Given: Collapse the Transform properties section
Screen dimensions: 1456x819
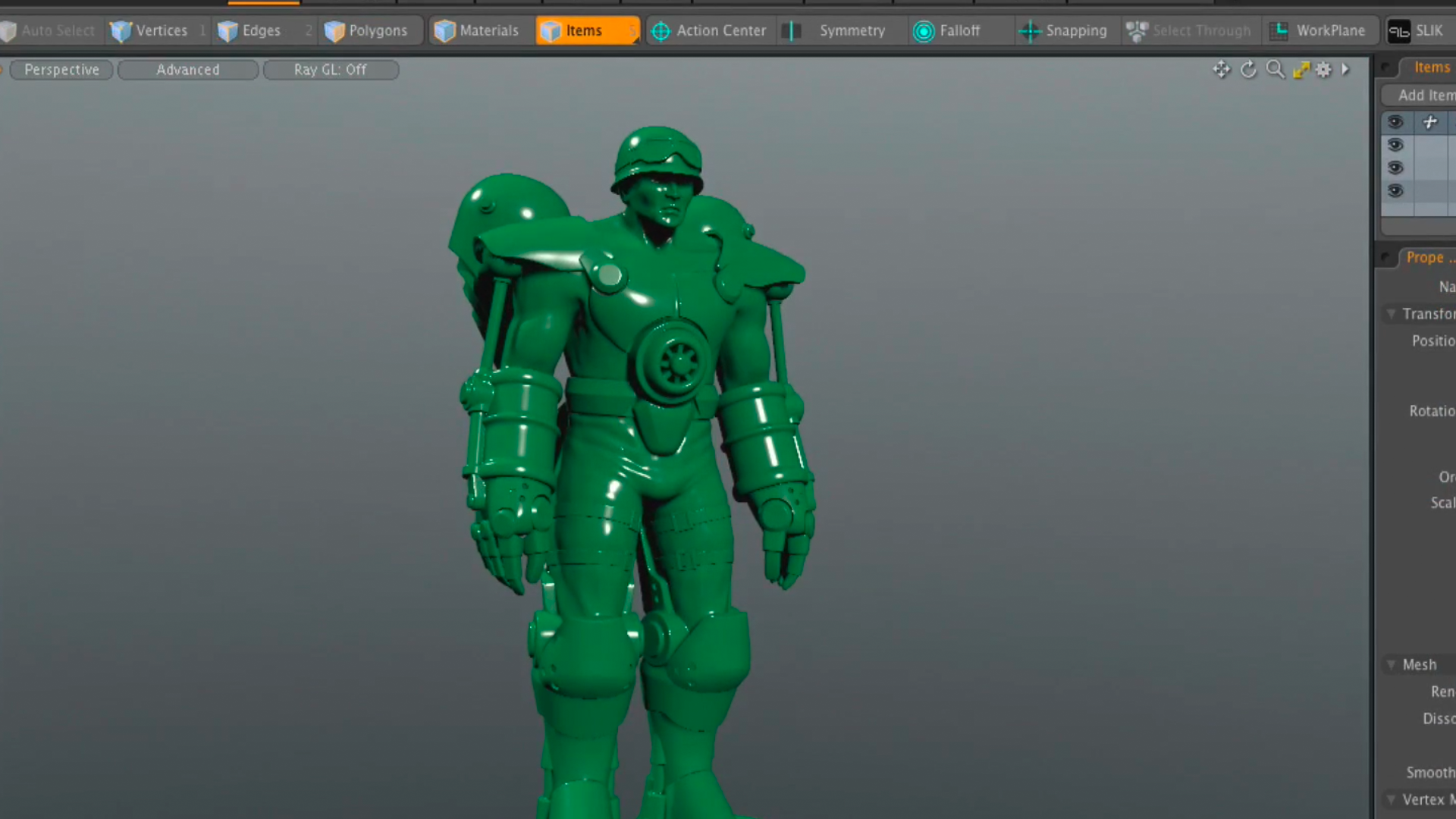Looking at the screenshot, I should (1392, 313).
